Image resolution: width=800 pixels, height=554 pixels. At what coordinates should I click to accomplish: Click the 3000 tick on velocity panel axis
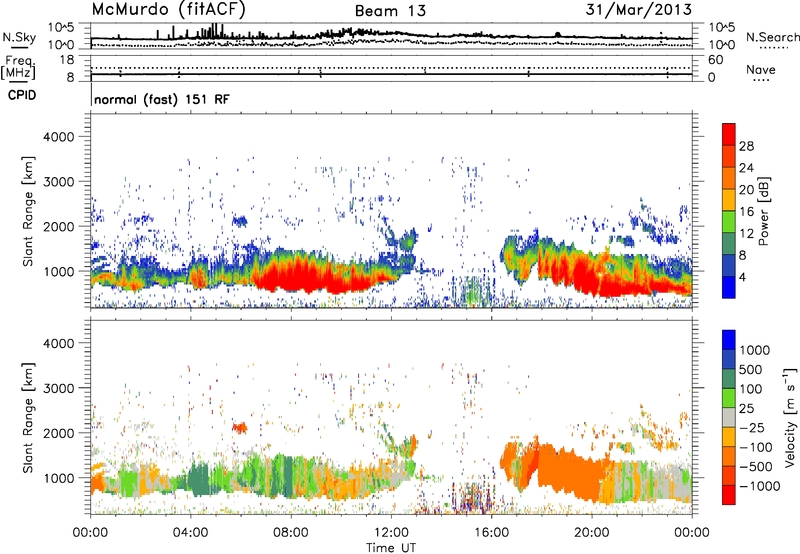58,388
